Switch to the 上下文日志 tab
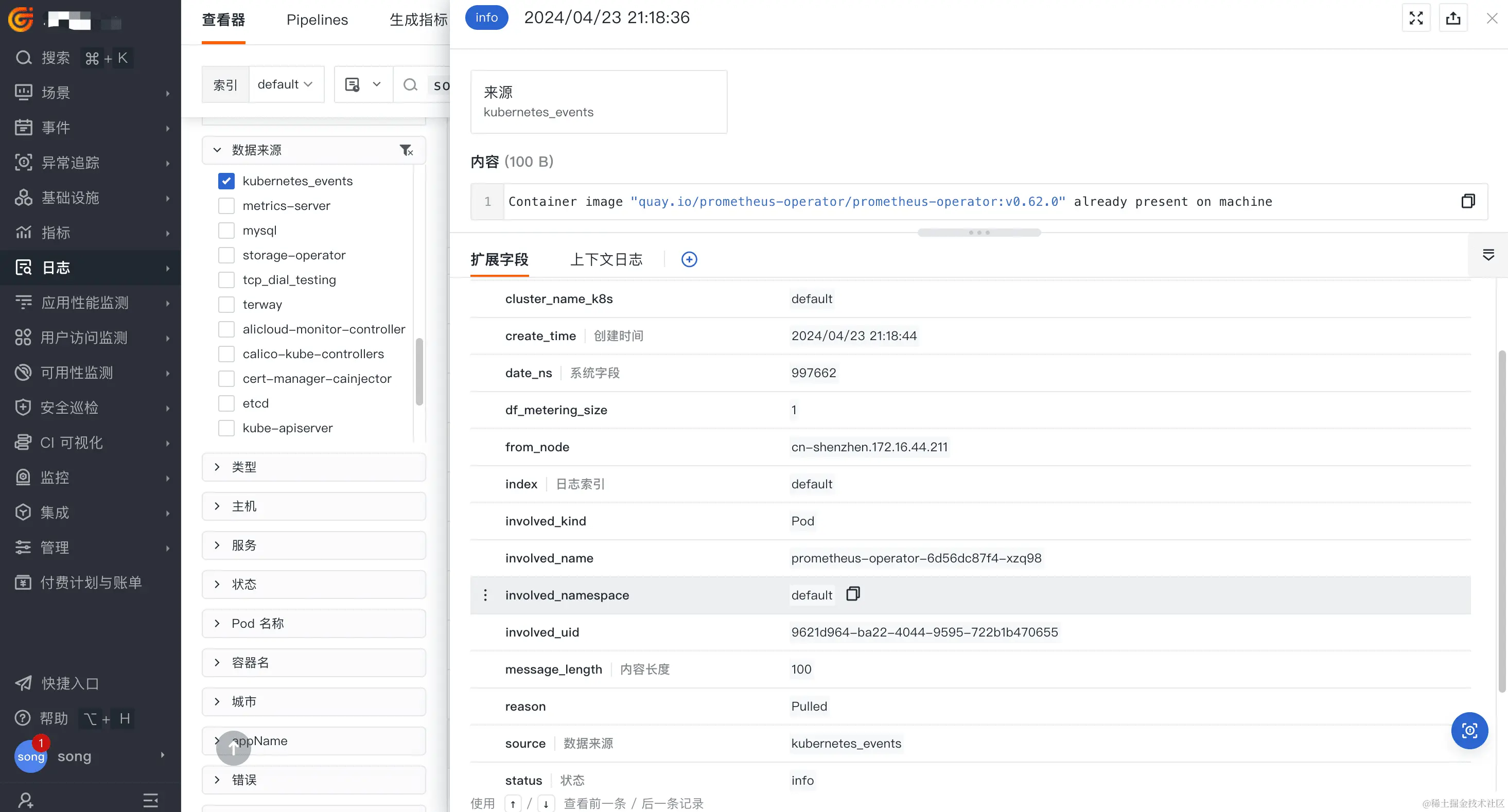 click(606, 259)
